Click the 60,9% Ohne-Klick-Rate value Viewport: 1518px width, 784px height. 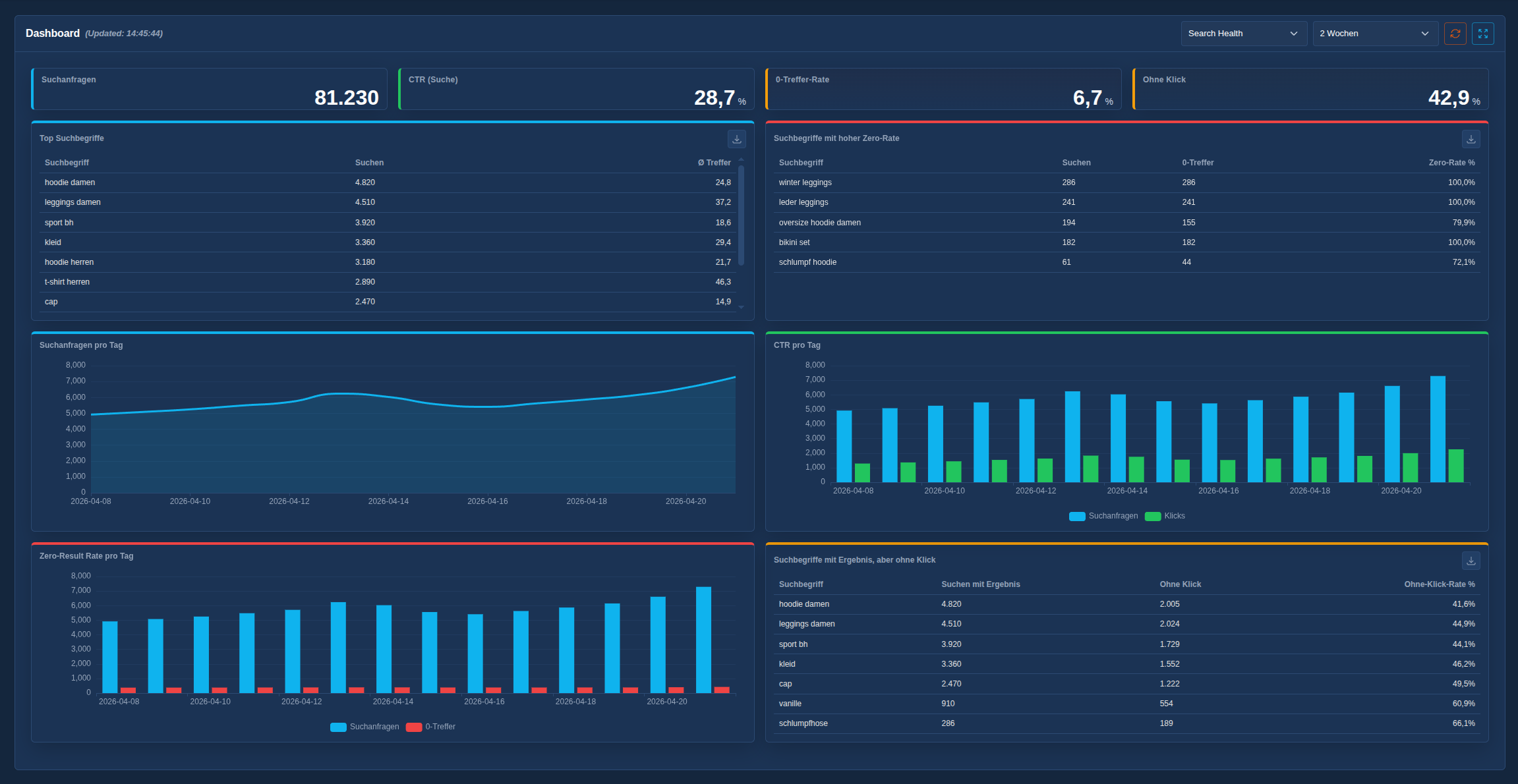[x=1463, y=704]
